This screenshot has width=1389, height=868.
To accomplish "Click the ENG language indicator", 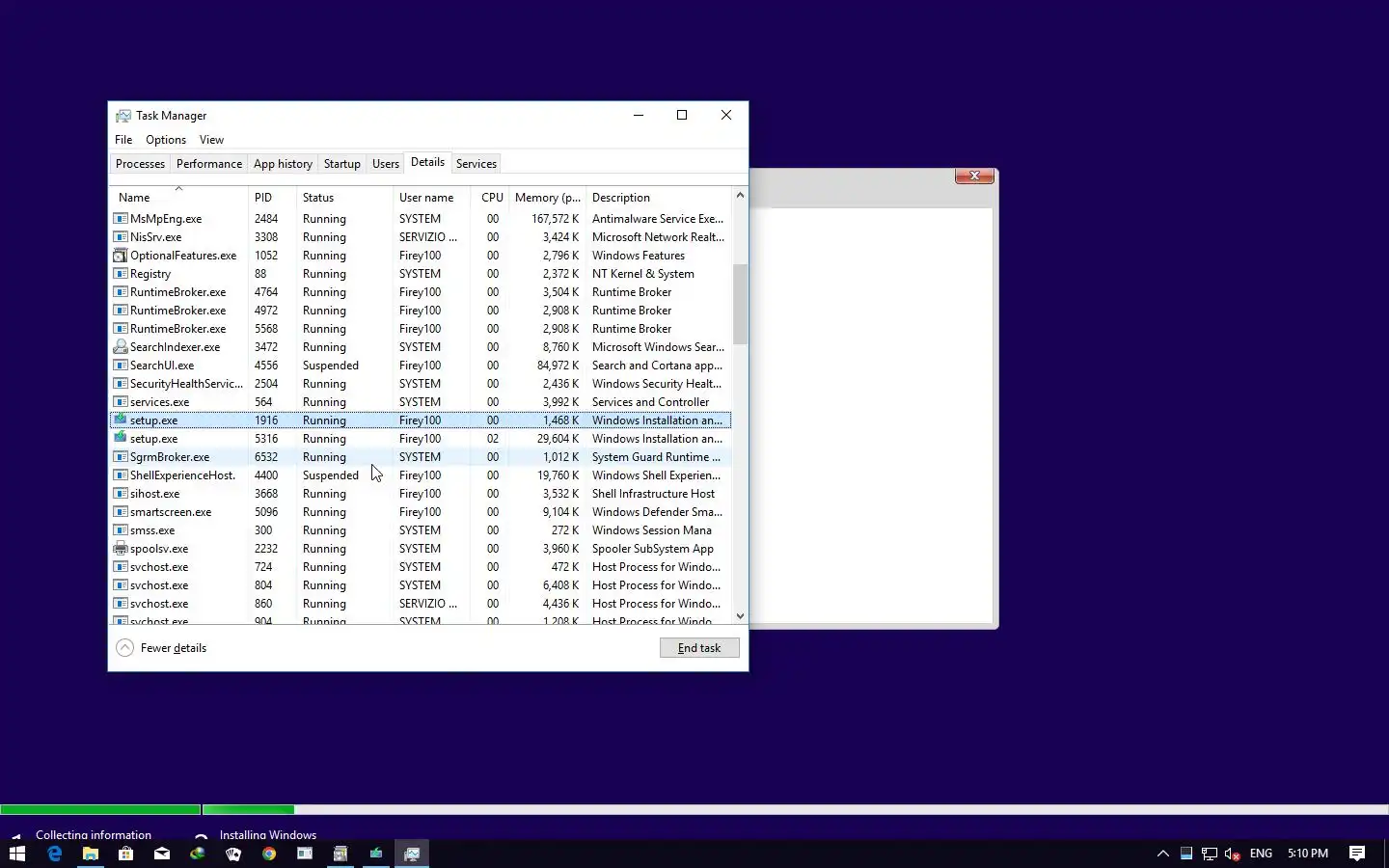I will (x=1261, y=854).
